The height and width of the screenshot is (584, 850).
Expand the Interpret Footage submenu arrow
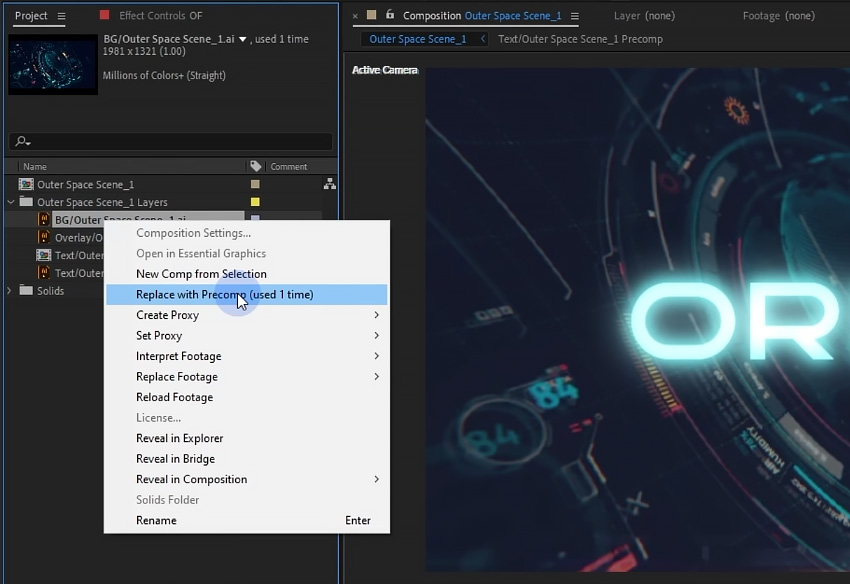(376, 356)
